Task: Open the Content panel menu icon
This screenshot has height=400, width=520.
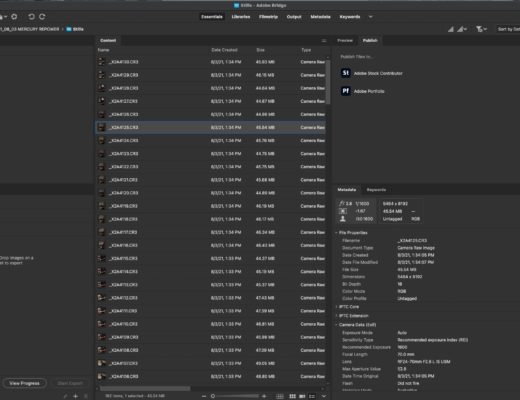Action: click(x=324, y=41)
